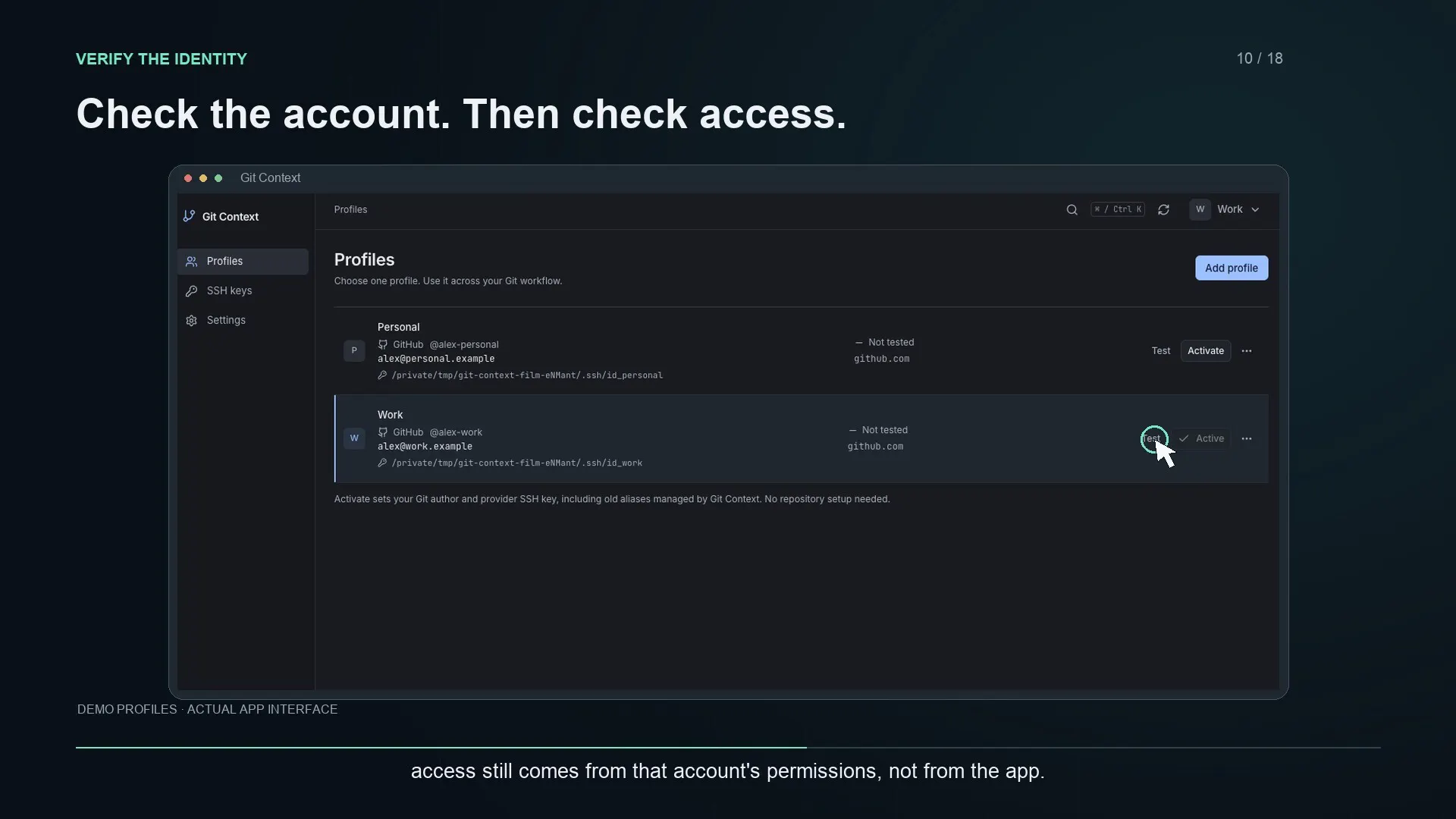Viewport: 1456px width, 819px height.
Task: Click the id_personal SSH key path
Action: (x=527, y=375)
